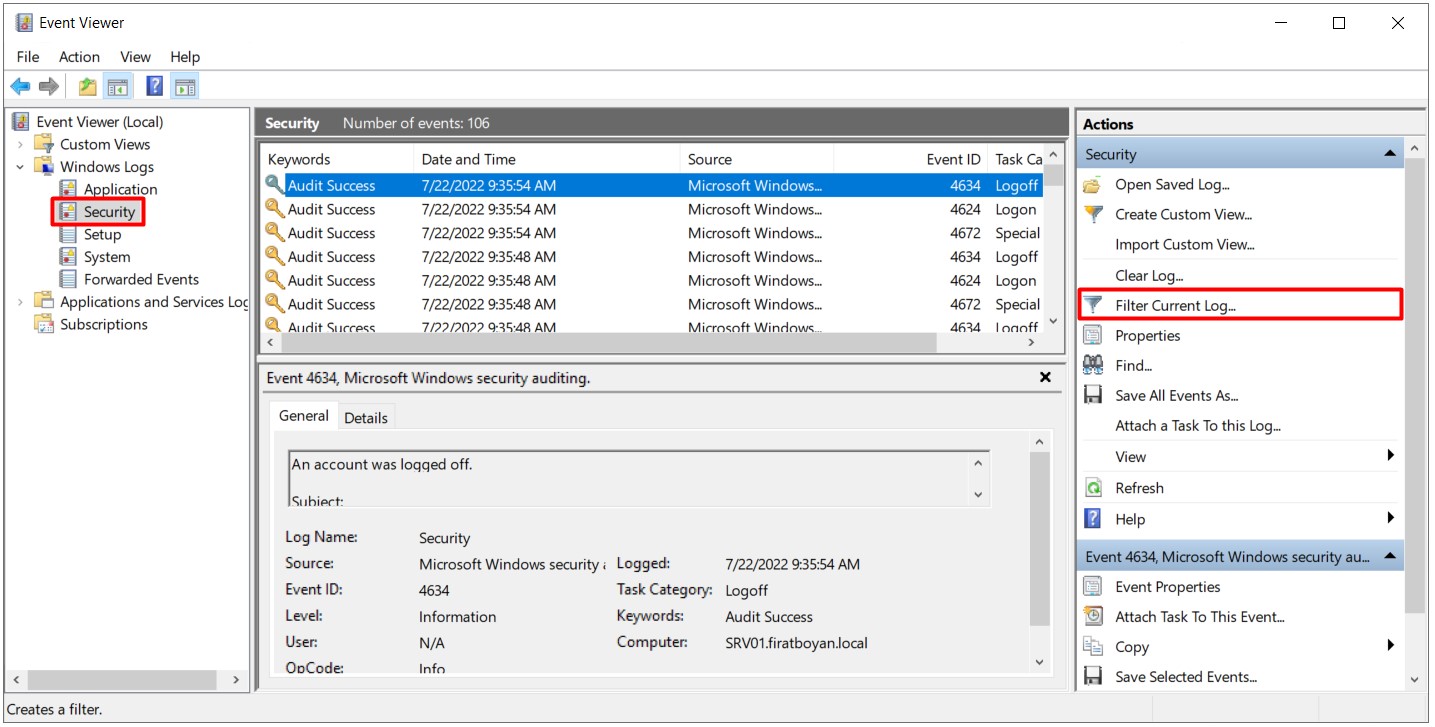Click the Properties icon under Security actions
This screenshot has height=727, width=1435.
tap(1093, 336)
